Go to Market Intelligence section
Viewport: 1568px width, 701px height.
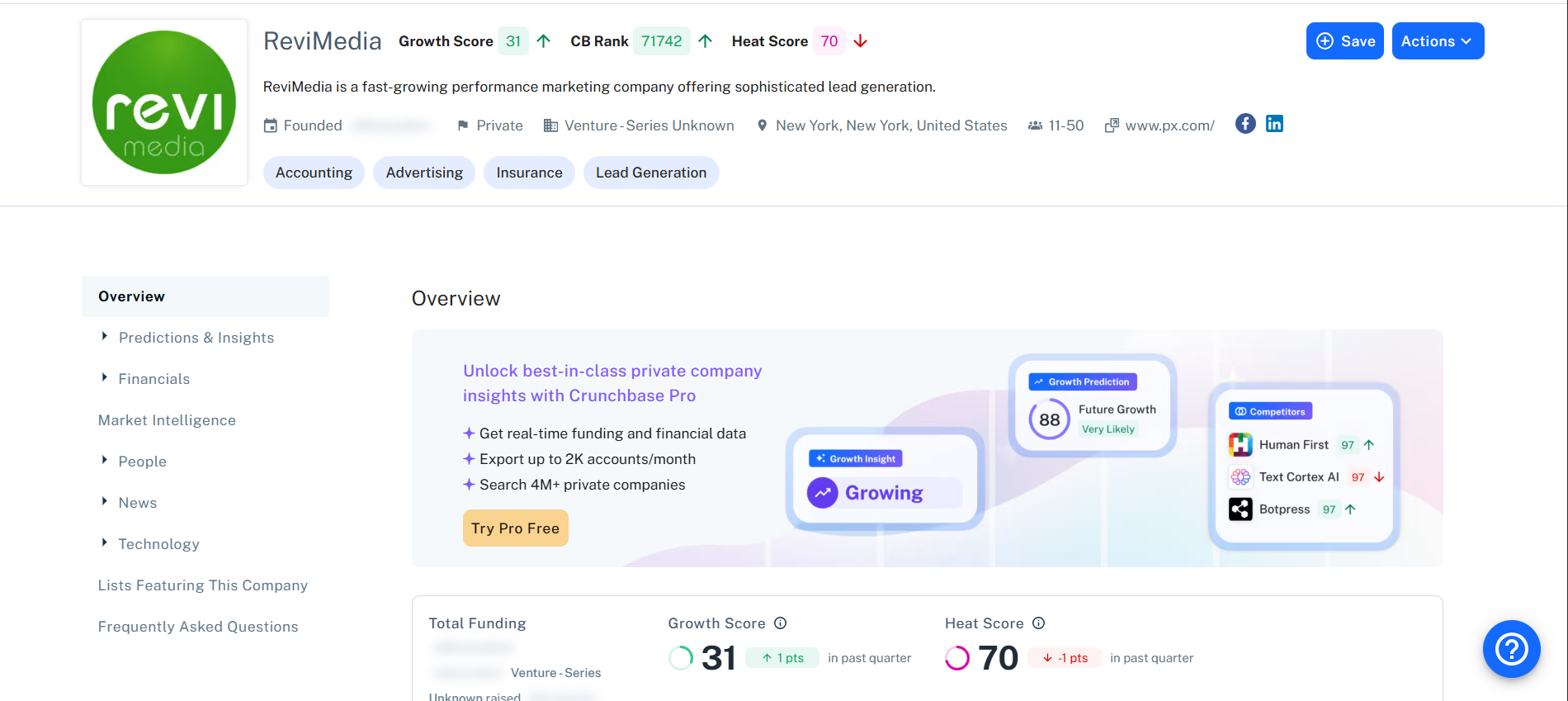pos(167,420)
